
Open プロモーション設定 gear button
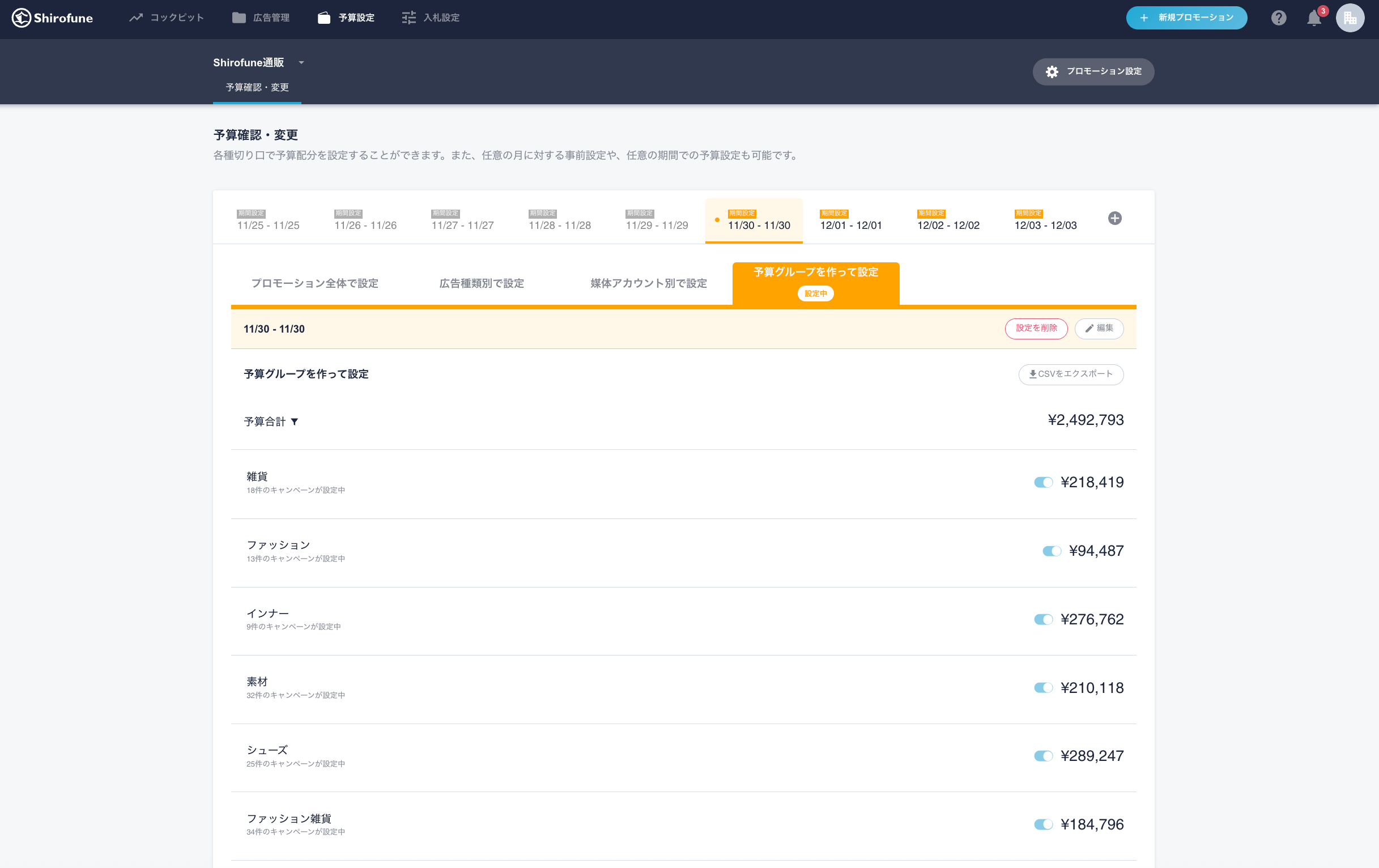(x=1093, y=71)
